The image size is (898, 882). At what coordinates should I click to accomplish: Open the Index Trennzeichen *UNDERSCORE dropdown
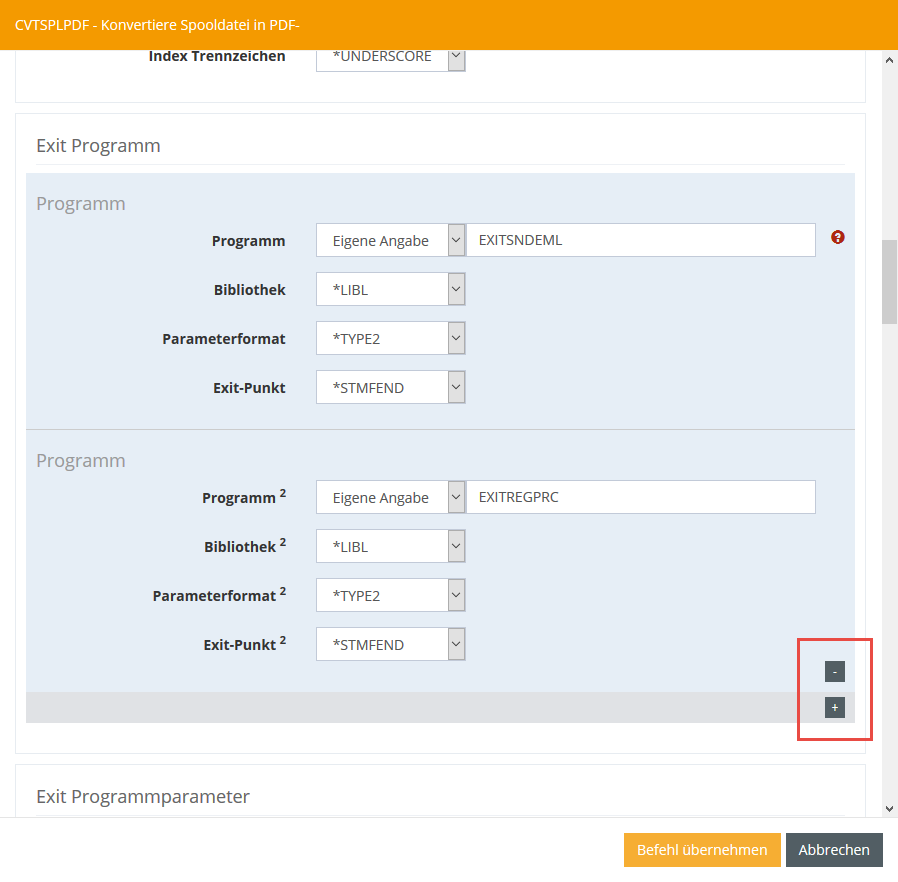(391, 57)
